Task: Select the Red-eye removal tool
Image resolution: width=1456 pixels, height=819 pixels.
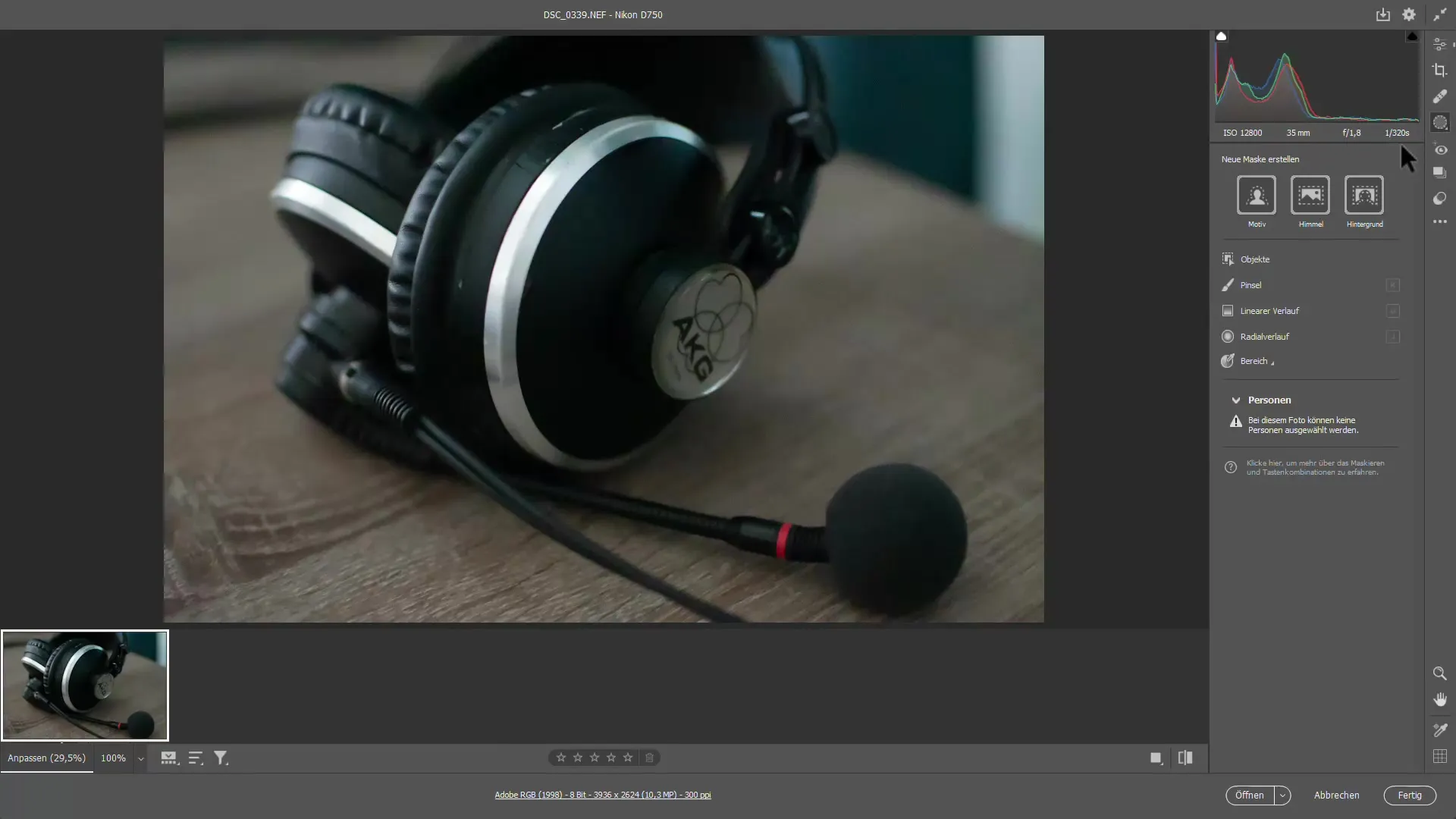Action: point(1439,149)
